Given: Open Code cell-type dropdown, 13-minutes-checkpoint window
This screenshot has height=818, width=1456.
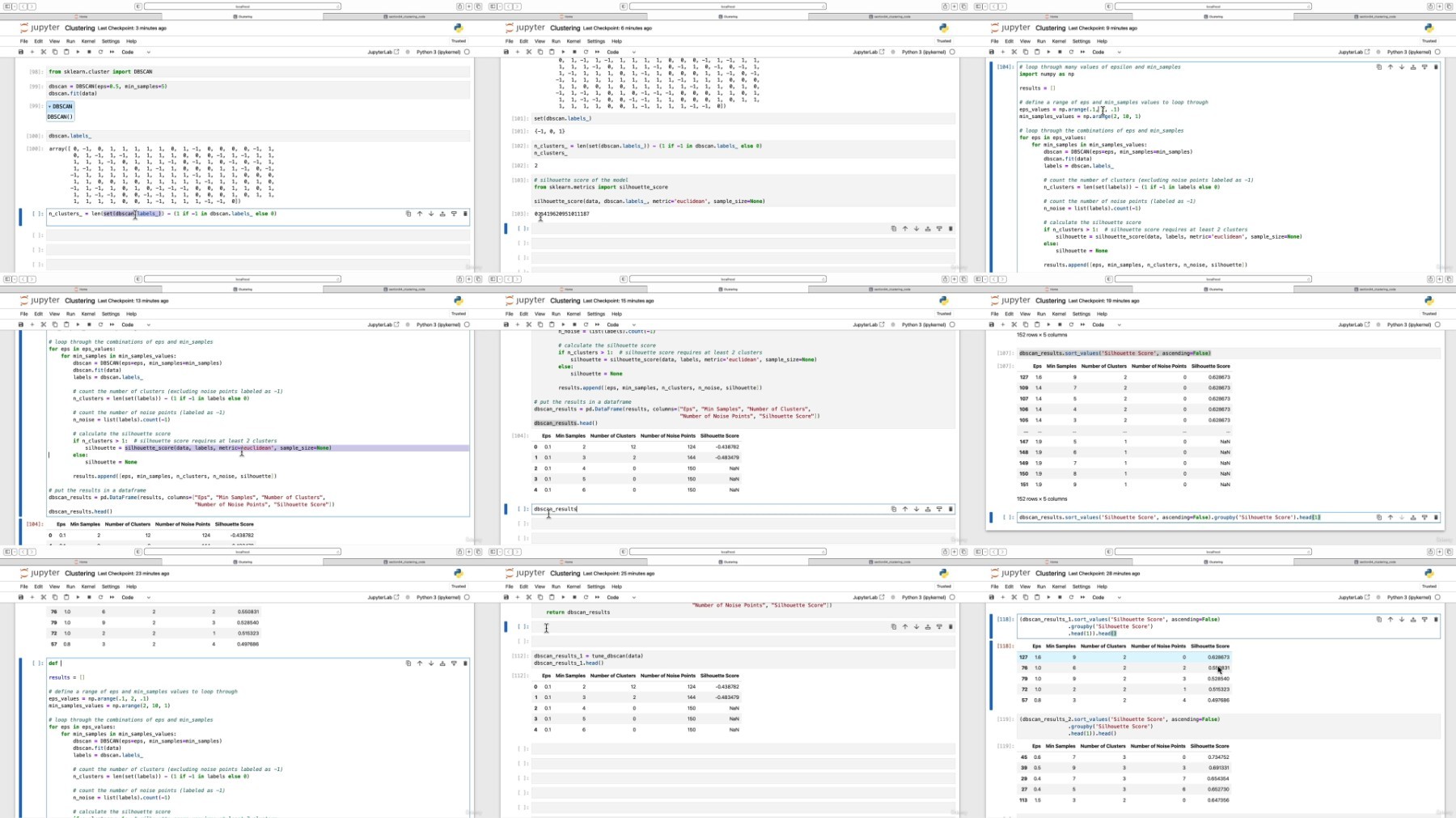Looking at the screenshot, I should point(136,324).
